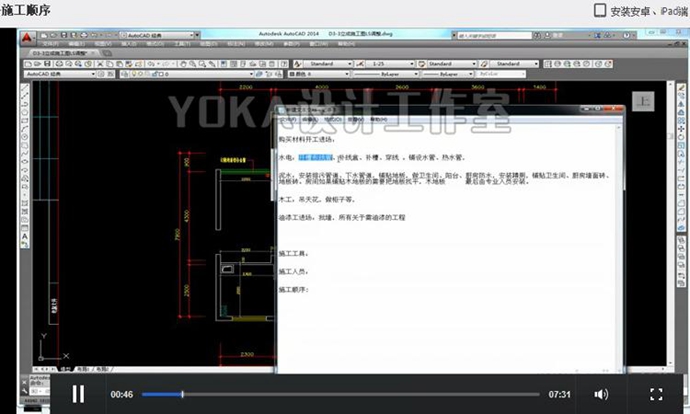Mute the video with the speaker icon
690x414 pixels.
[x=601, y=394]
